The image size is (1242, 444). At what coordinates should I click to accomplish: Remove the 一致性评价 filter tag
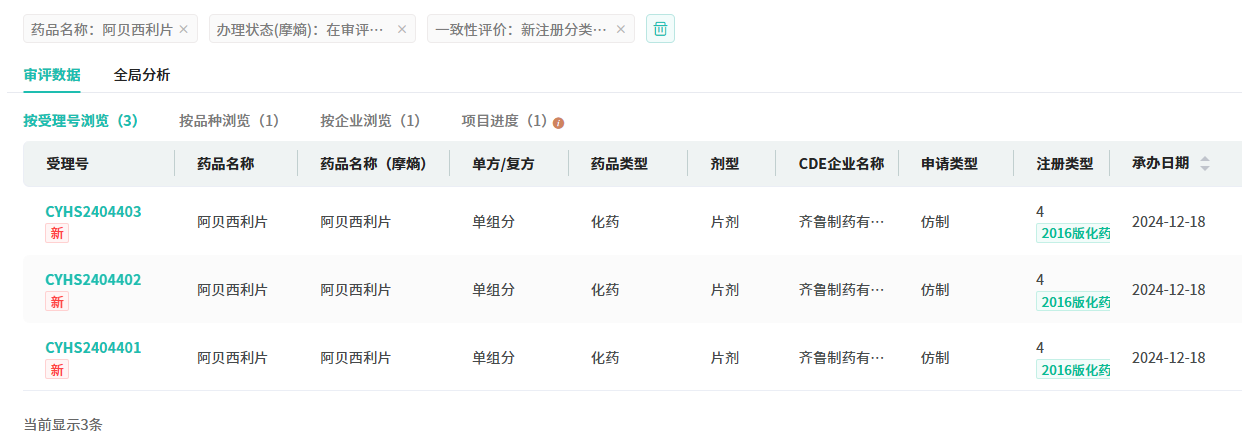pyautogui.click(x=620, y=29)
